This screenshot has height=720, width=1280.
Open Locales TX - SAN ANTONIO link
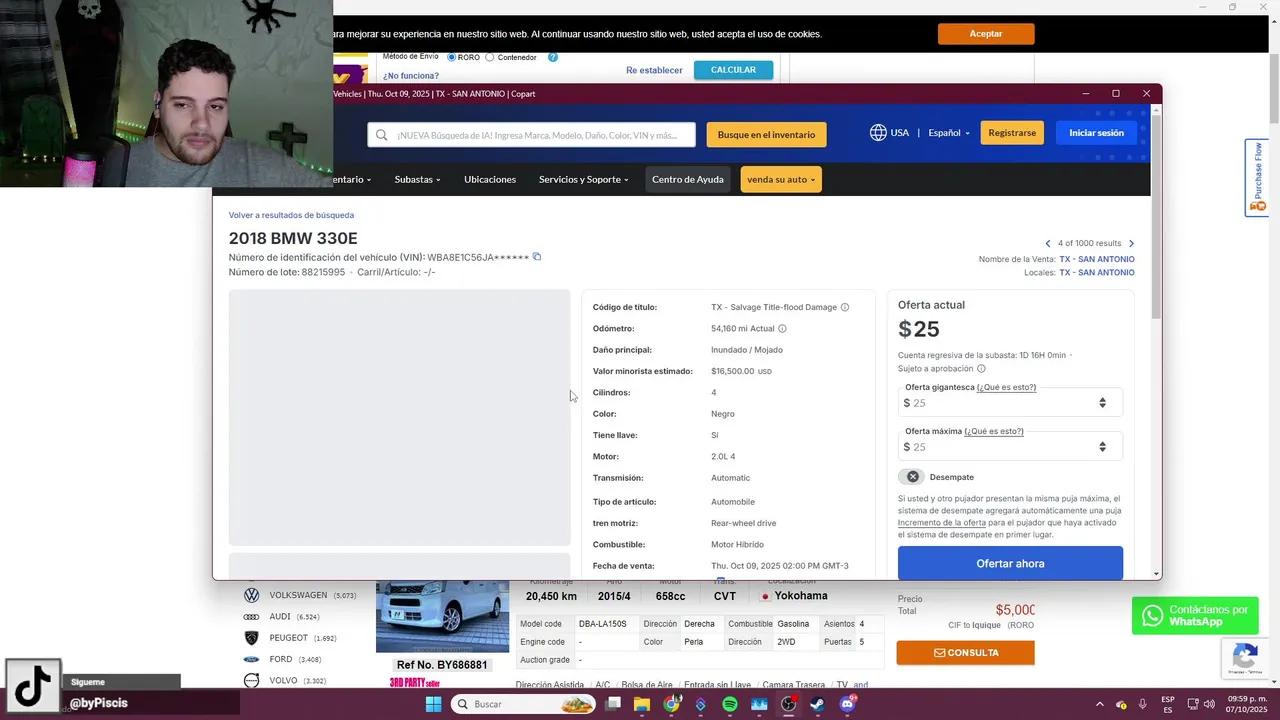tap(1097, 272)
